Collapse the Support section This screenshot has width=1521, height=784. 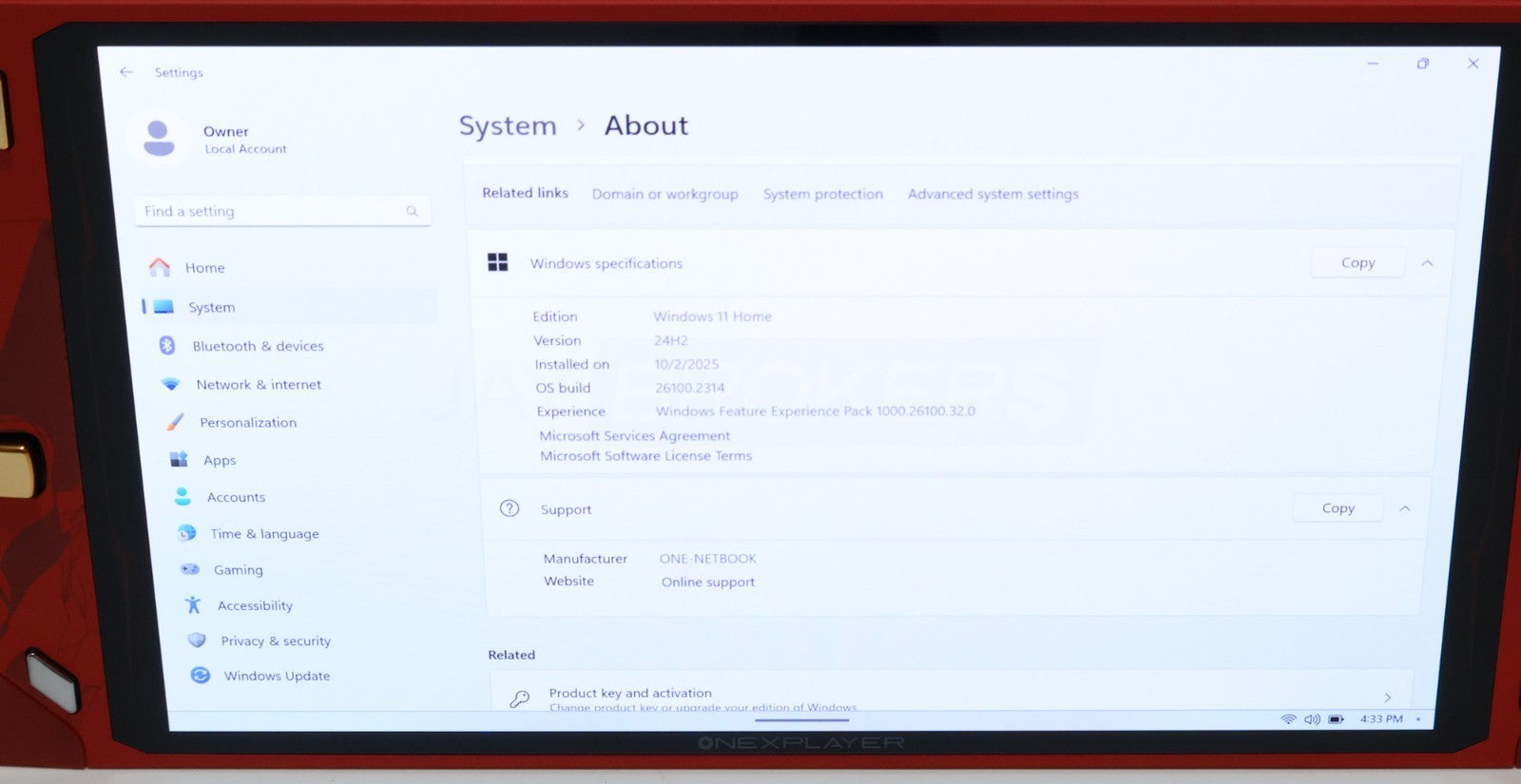(1405, 509)
